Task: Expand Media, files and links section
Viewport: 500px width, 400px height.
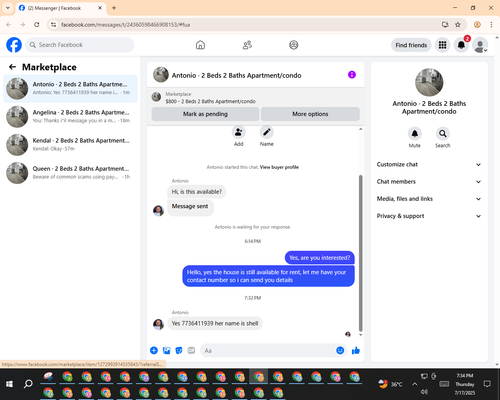Action: coord(429,199)
